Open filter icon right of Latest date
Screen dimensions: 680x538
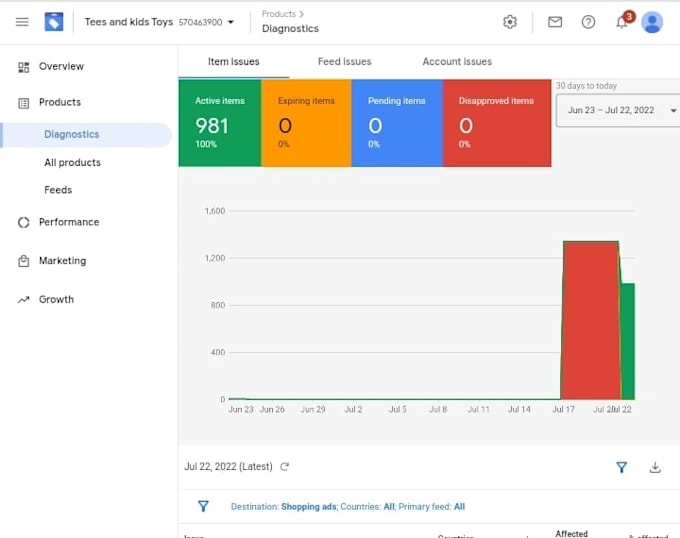tap(621, 467)
